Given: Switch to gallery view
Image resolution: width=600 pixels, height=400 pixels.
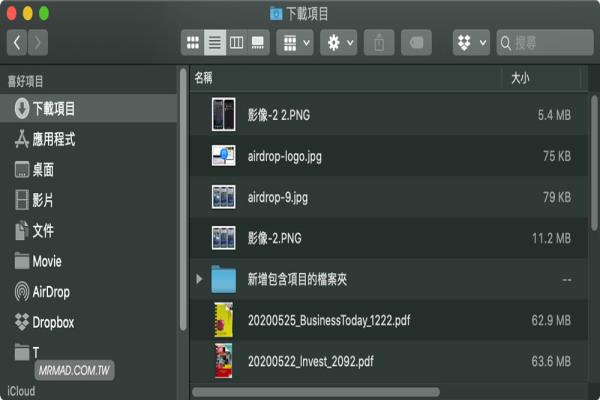Looking at the screenshot, I should coord(258,42).
